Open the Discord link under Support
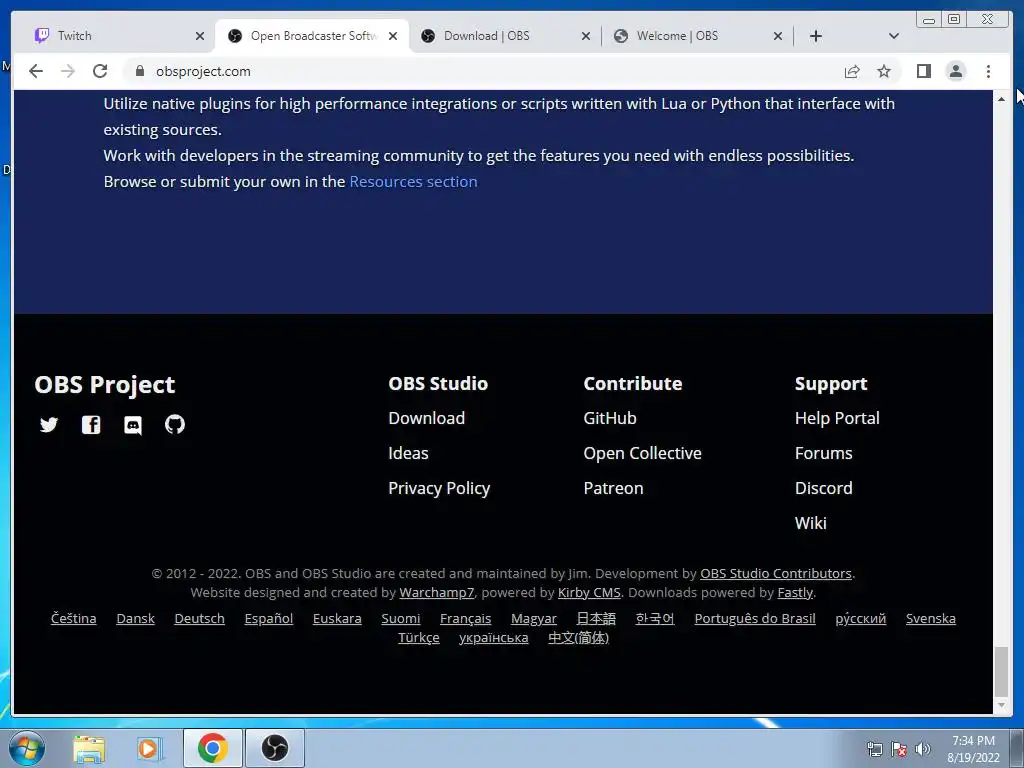This screenshot has width=1024, height=768. 824,488
